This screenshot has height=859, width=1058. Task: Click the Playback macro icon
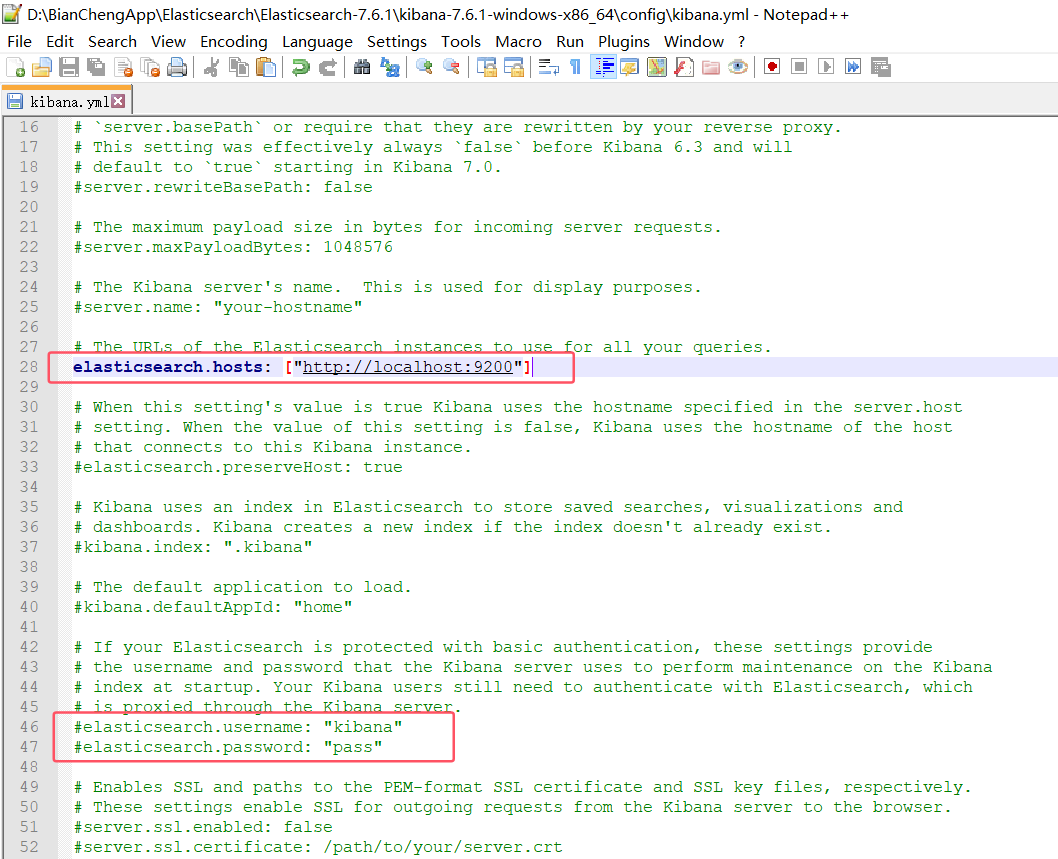coord(826,67)
